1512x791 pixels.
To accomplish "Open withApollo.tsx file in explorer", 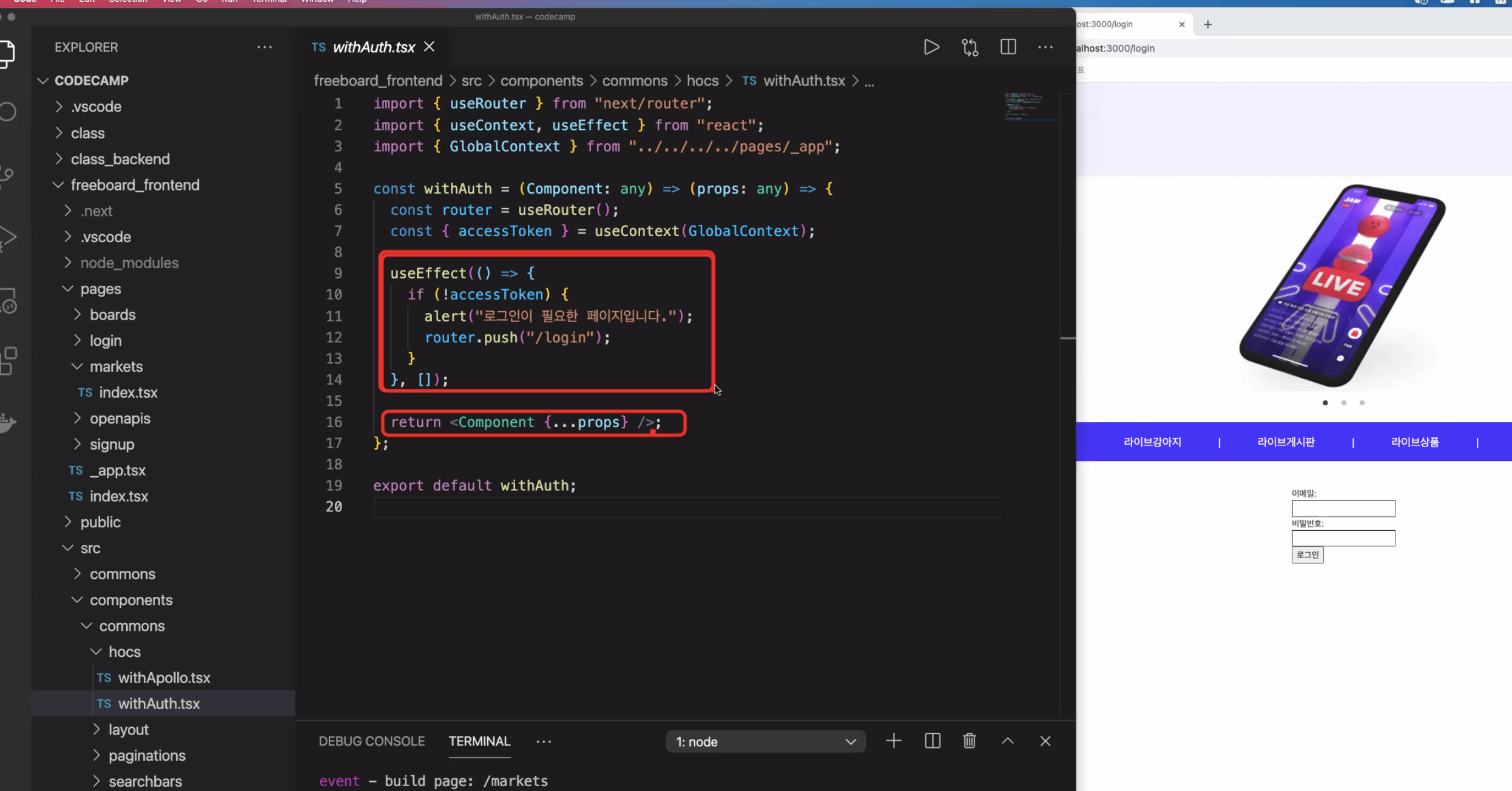I will pos(164,677).
